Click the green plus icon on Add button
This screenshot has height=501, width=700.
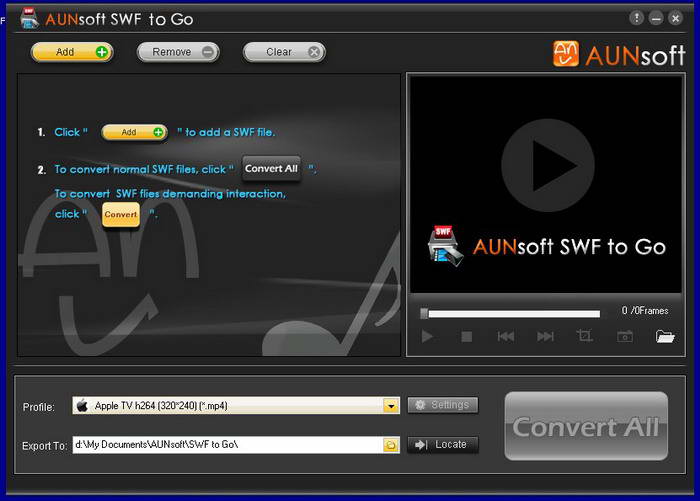click(102, 52)
